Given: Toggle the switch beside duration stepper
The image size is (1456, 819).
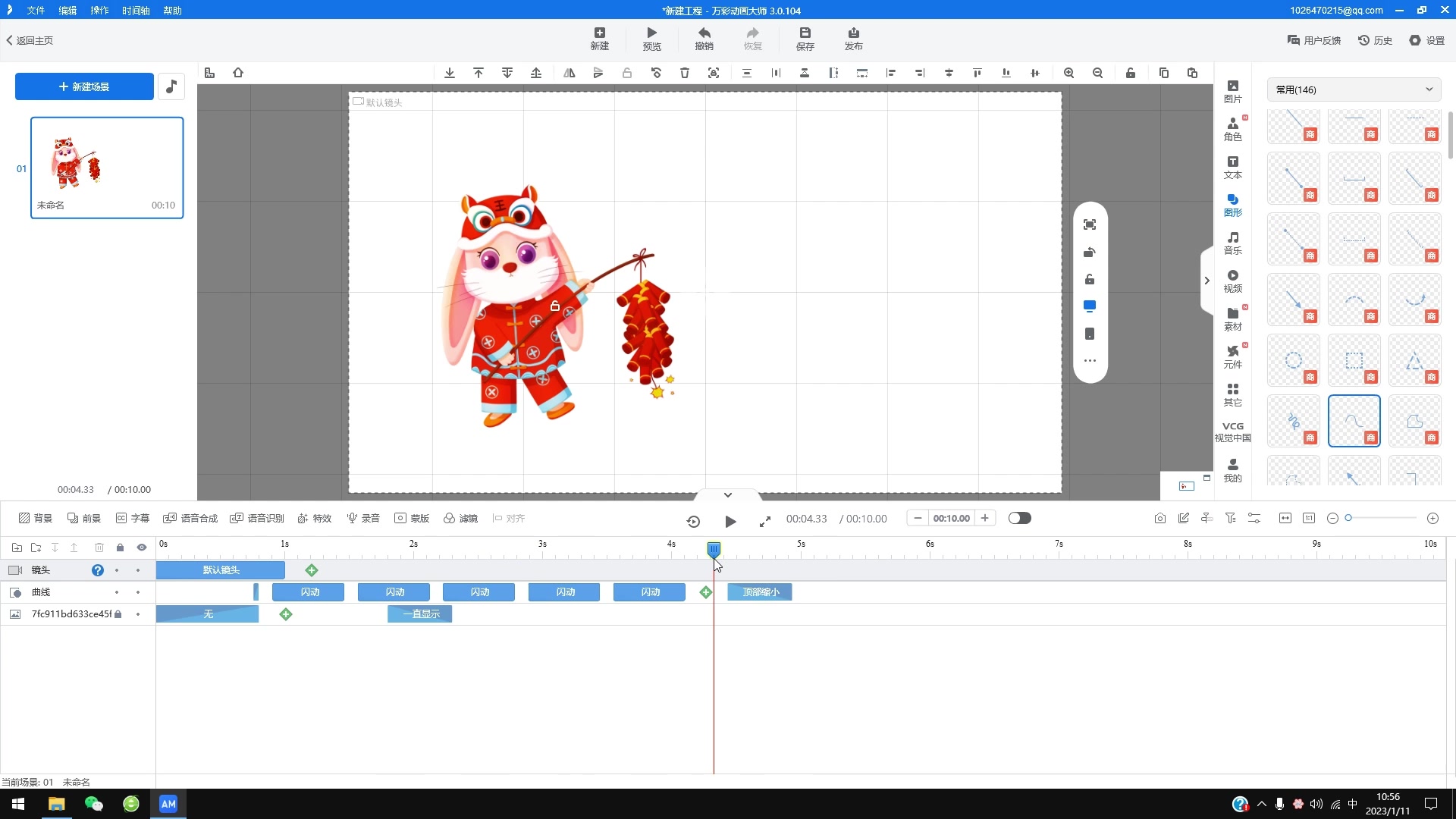Looking at the screenshot, I should [x=1019, y=518].
